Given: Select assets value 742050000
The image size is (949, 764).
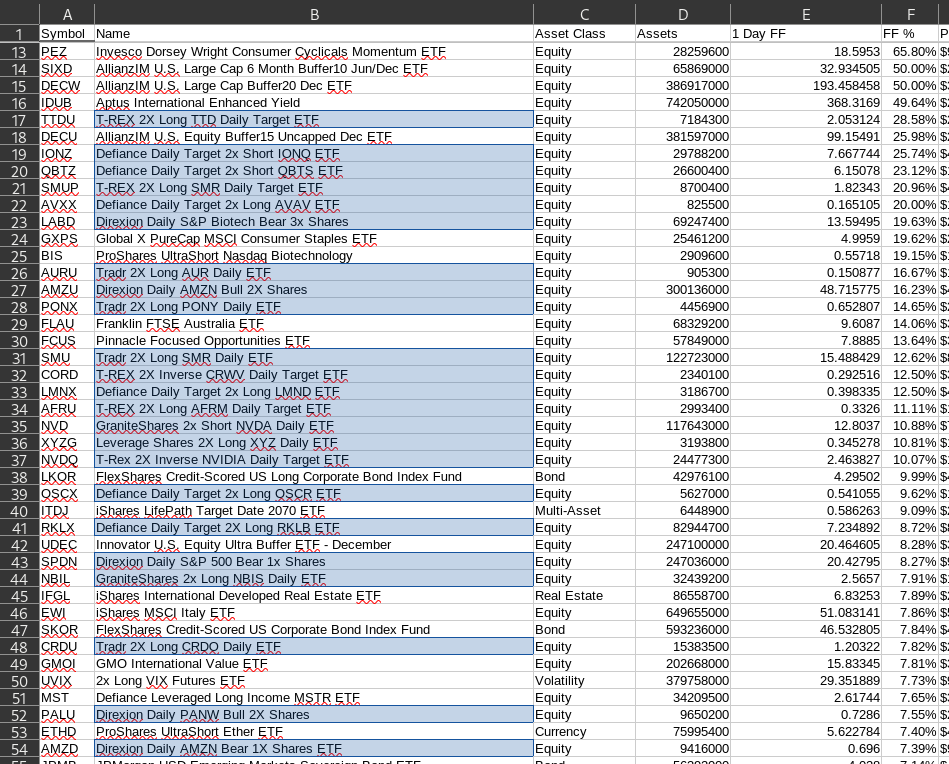Looking at the screenshot, I should pos(683,103).
